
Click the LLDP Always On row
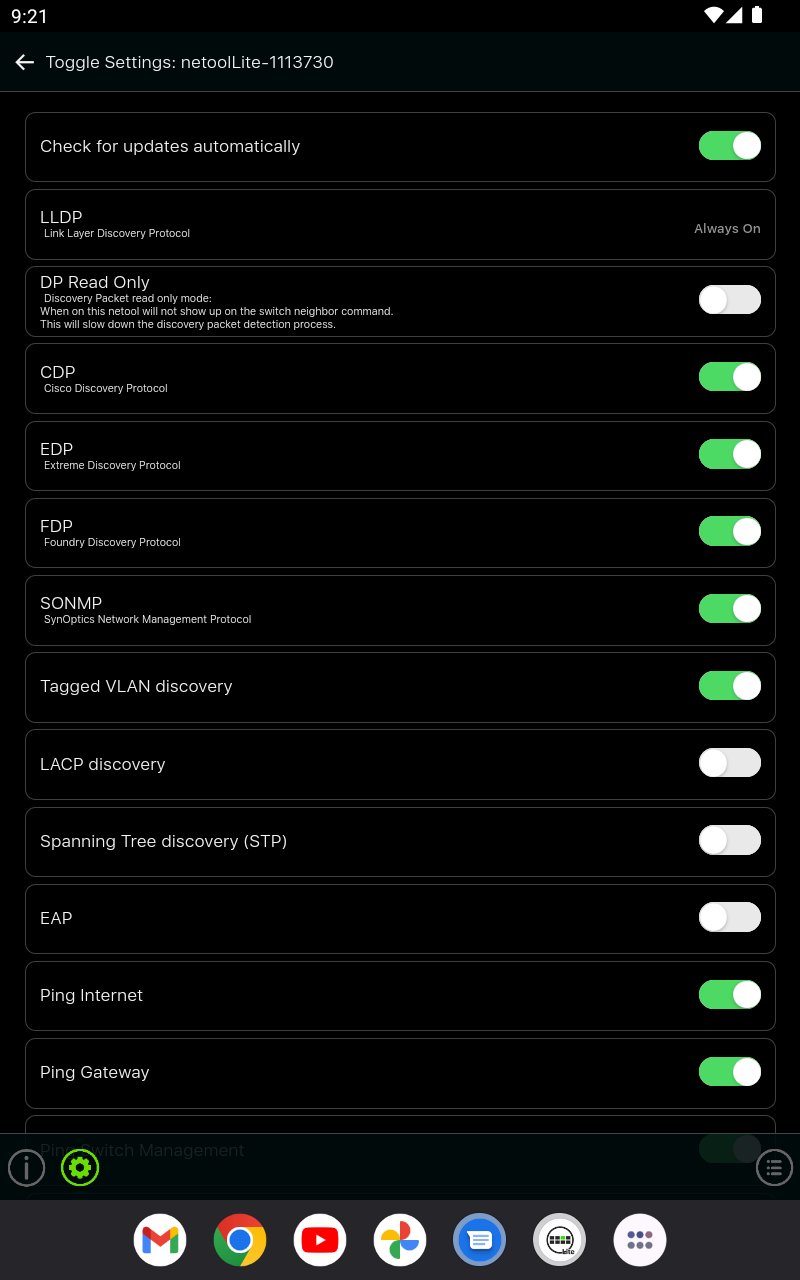click(400, 224)
